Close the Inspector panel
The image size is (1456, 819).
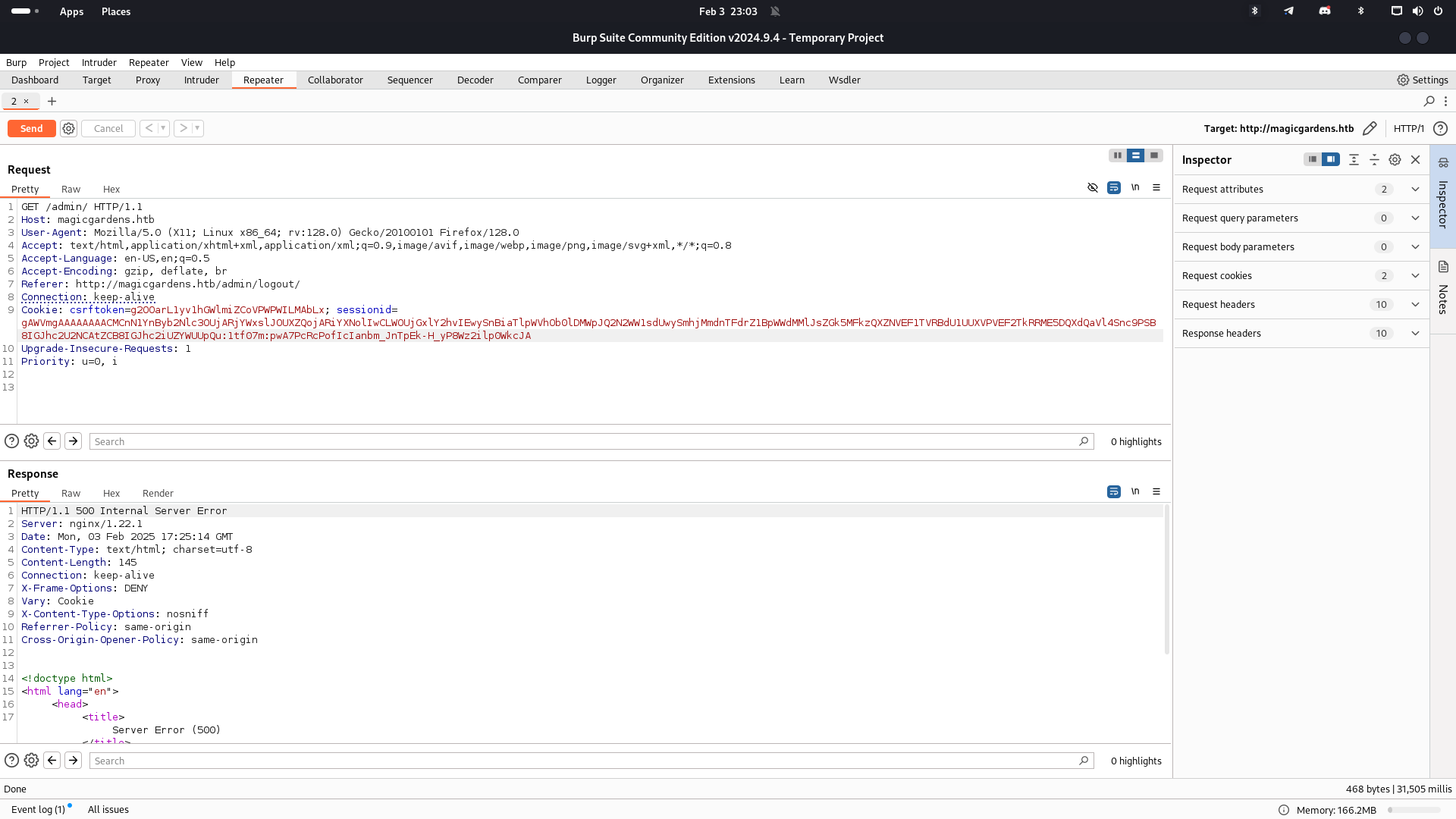[x=1415, y=160]
